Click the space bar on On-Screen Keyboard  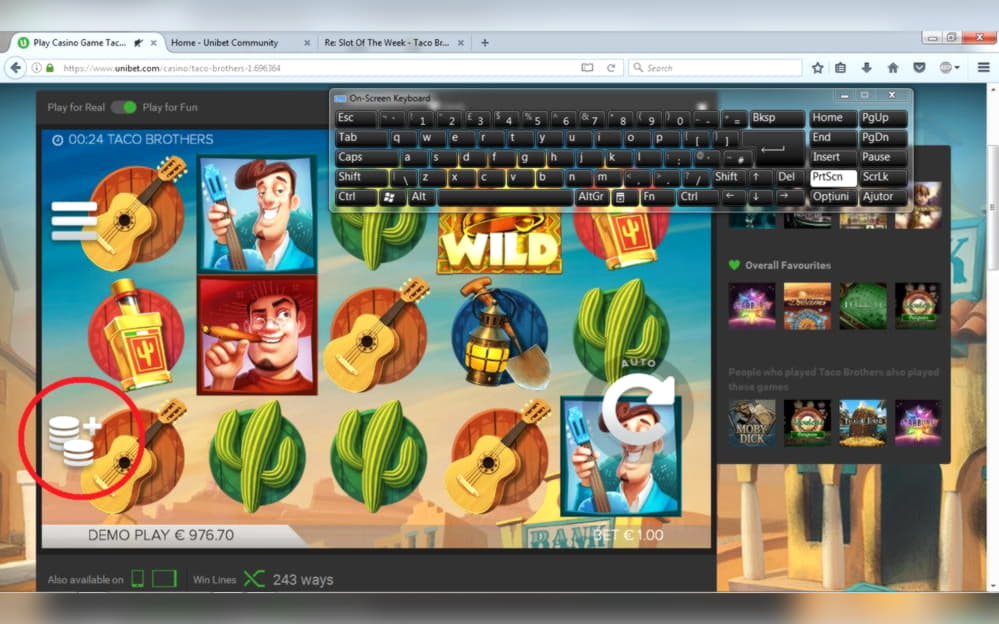506,197
